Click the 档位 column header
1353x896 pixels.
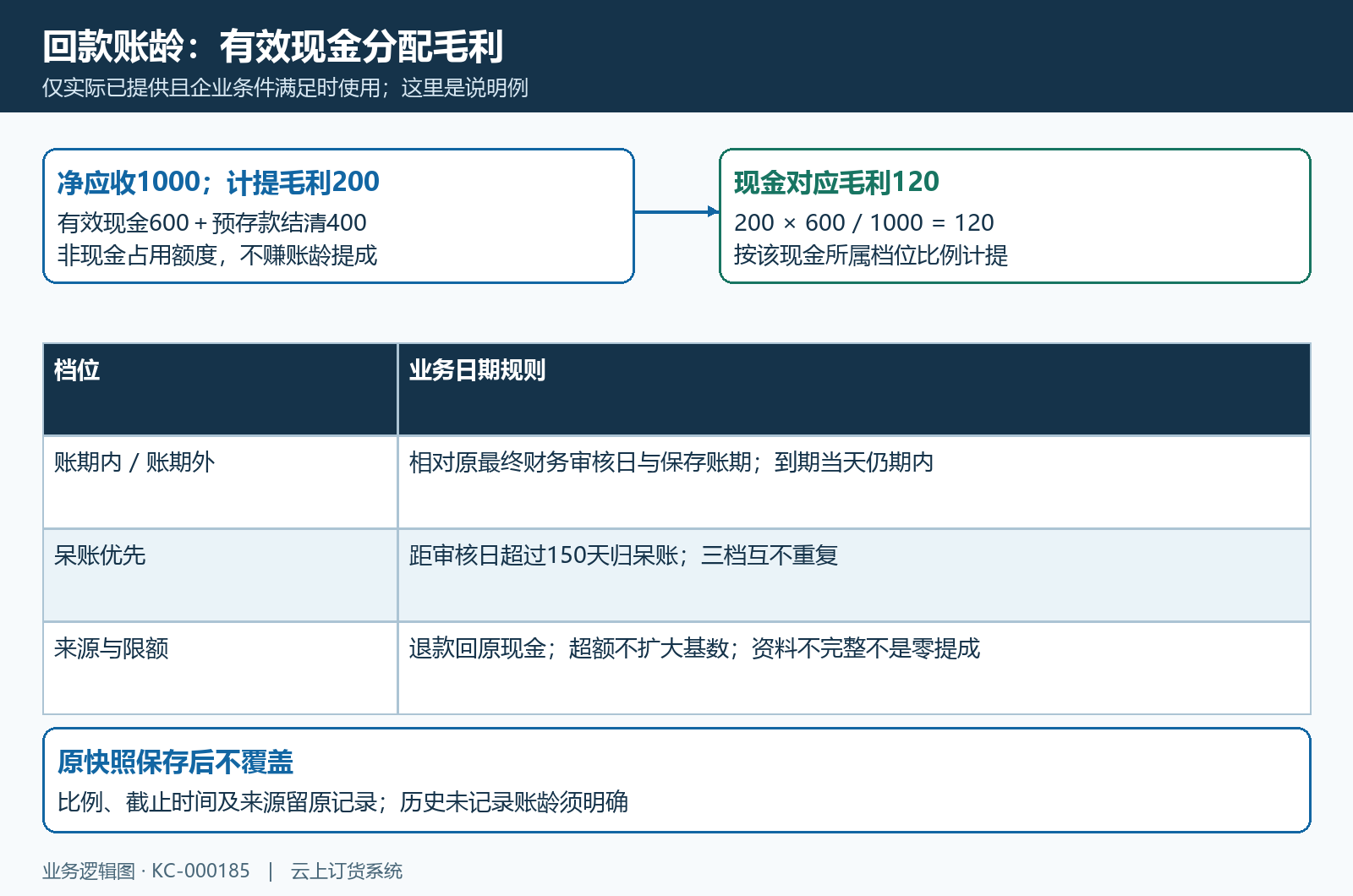coord(220,389)
